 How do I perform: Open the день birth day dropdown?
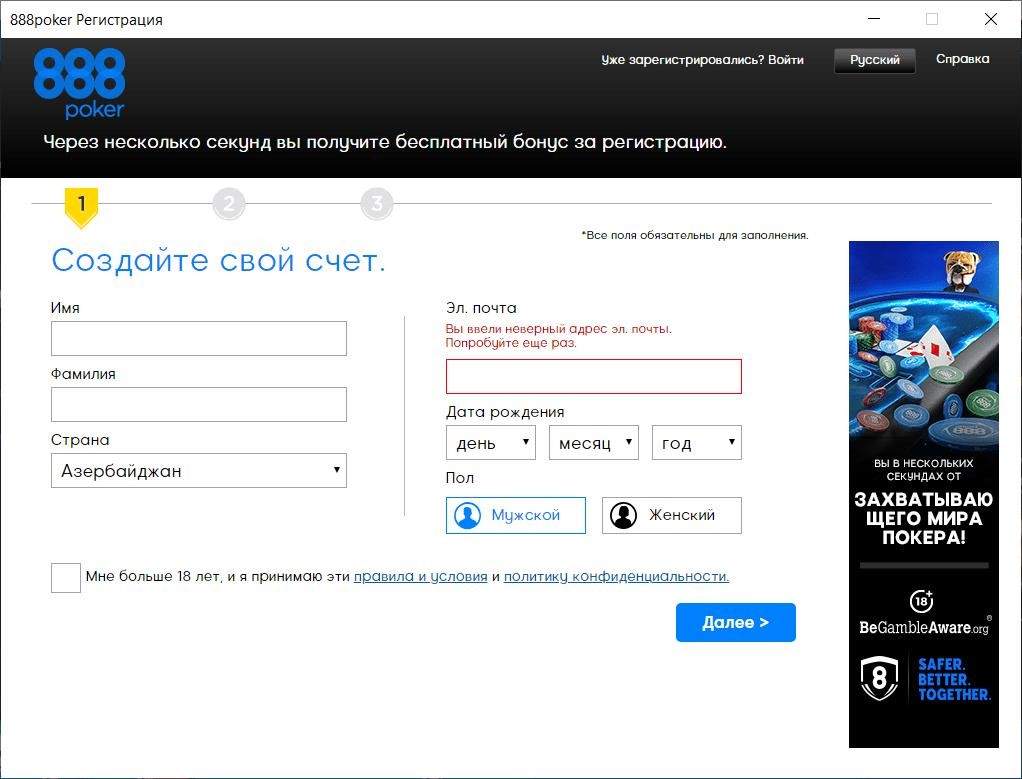point(491,443)
